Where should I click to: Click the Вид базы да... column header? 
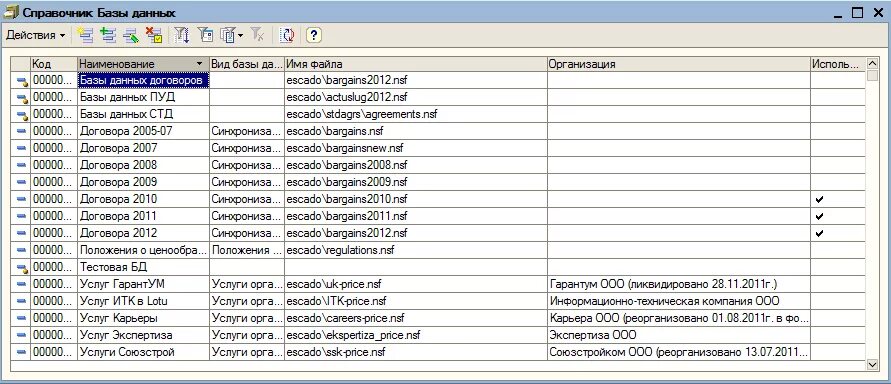[x=247, y=64]
